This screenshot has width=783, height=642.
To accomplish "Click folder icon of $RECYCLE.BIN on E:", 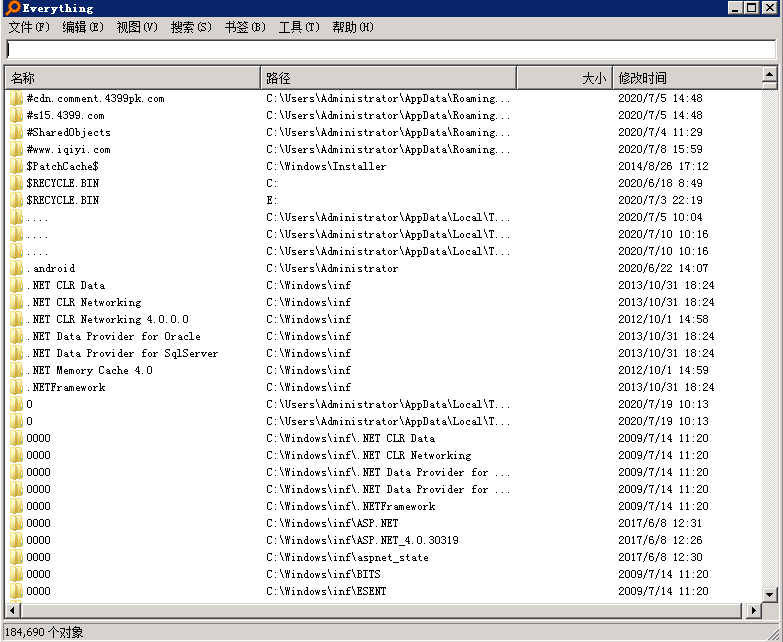I will coord(16,200).
